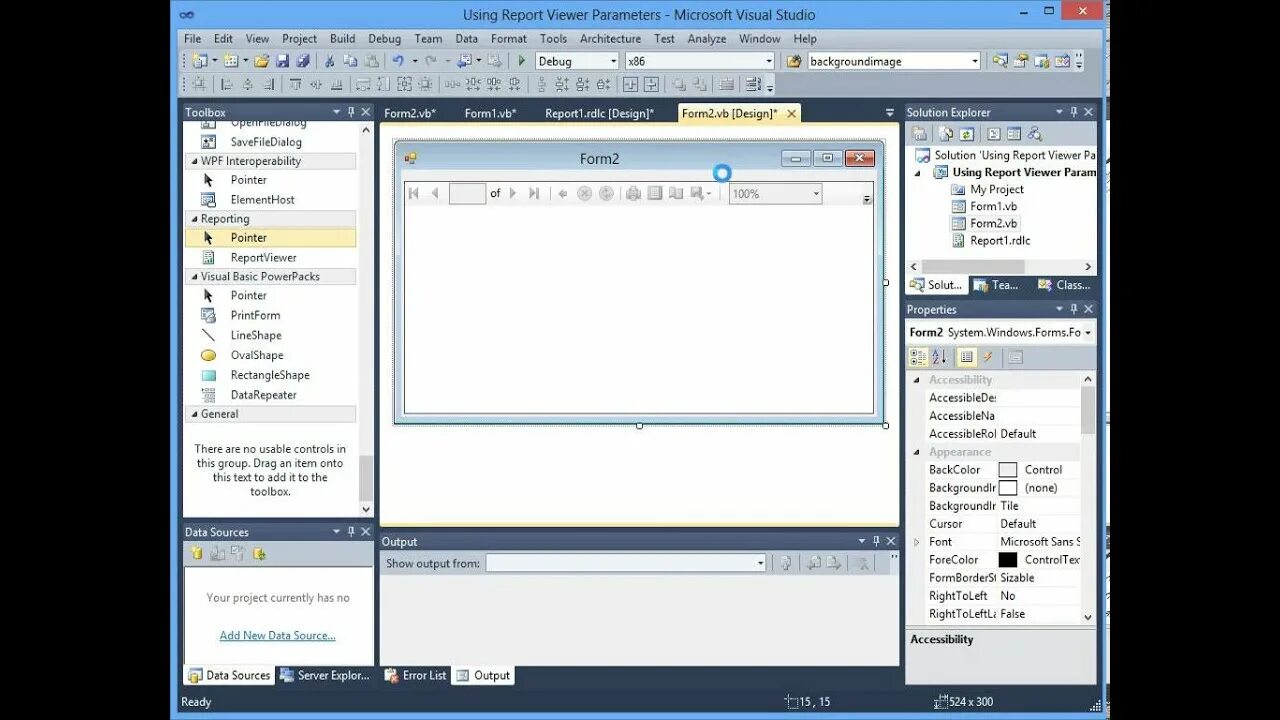Click Add New Data Source toolbar icon
This screenshot has width=1280, height=720.
(x=197, y=553)
